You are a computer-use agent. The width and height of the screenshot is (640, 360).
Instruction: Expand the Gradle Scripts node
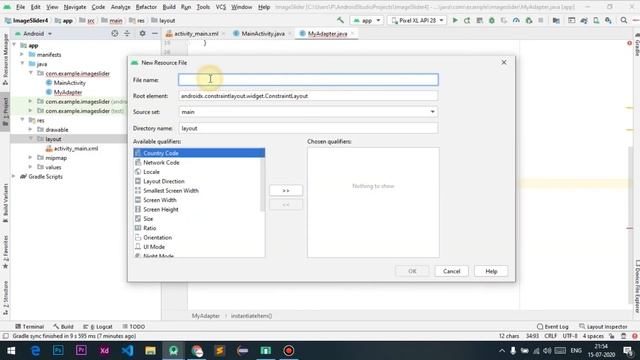pyautogui.click(x=14, y=176)
